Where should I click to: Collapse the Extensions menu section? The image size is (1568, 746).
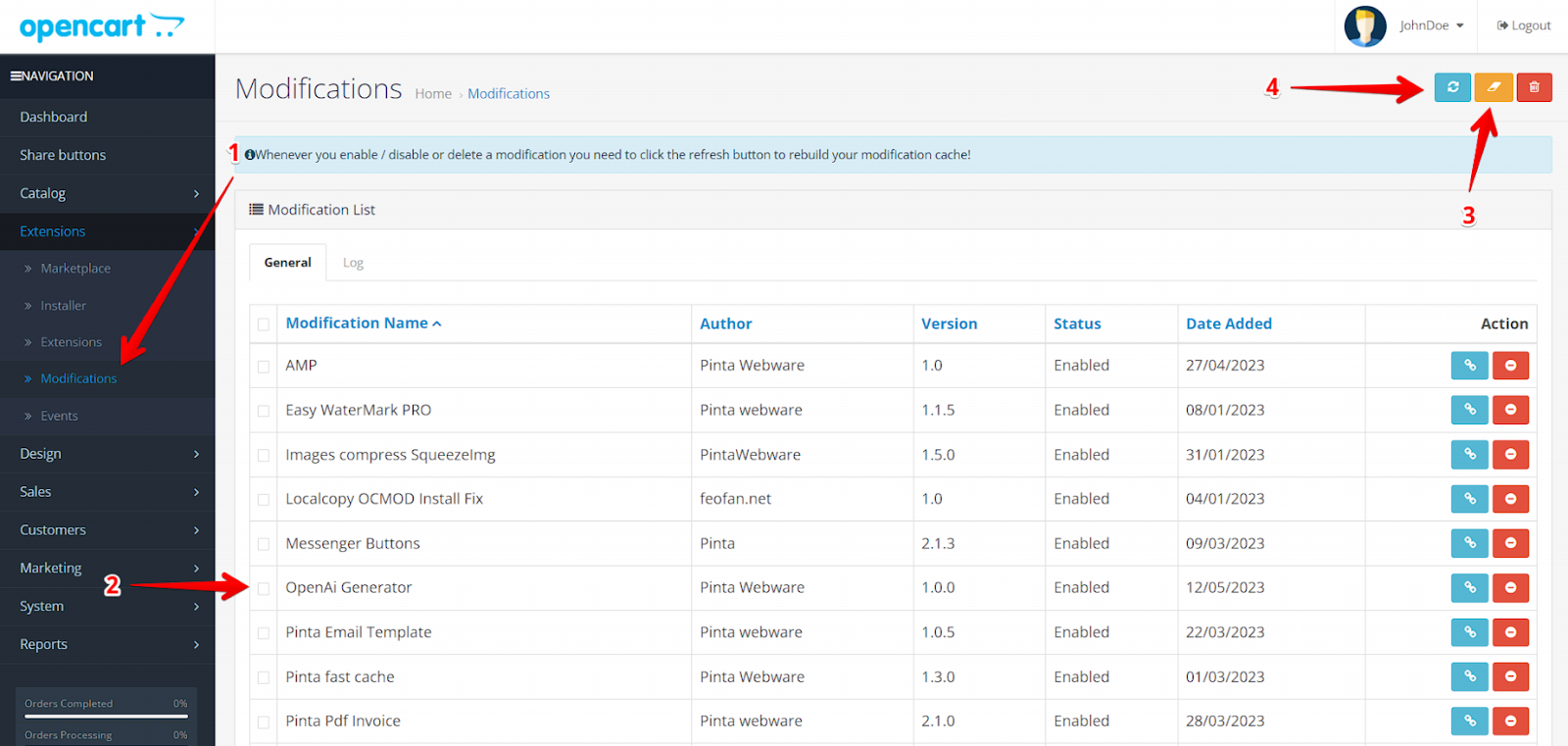[108, 231]
